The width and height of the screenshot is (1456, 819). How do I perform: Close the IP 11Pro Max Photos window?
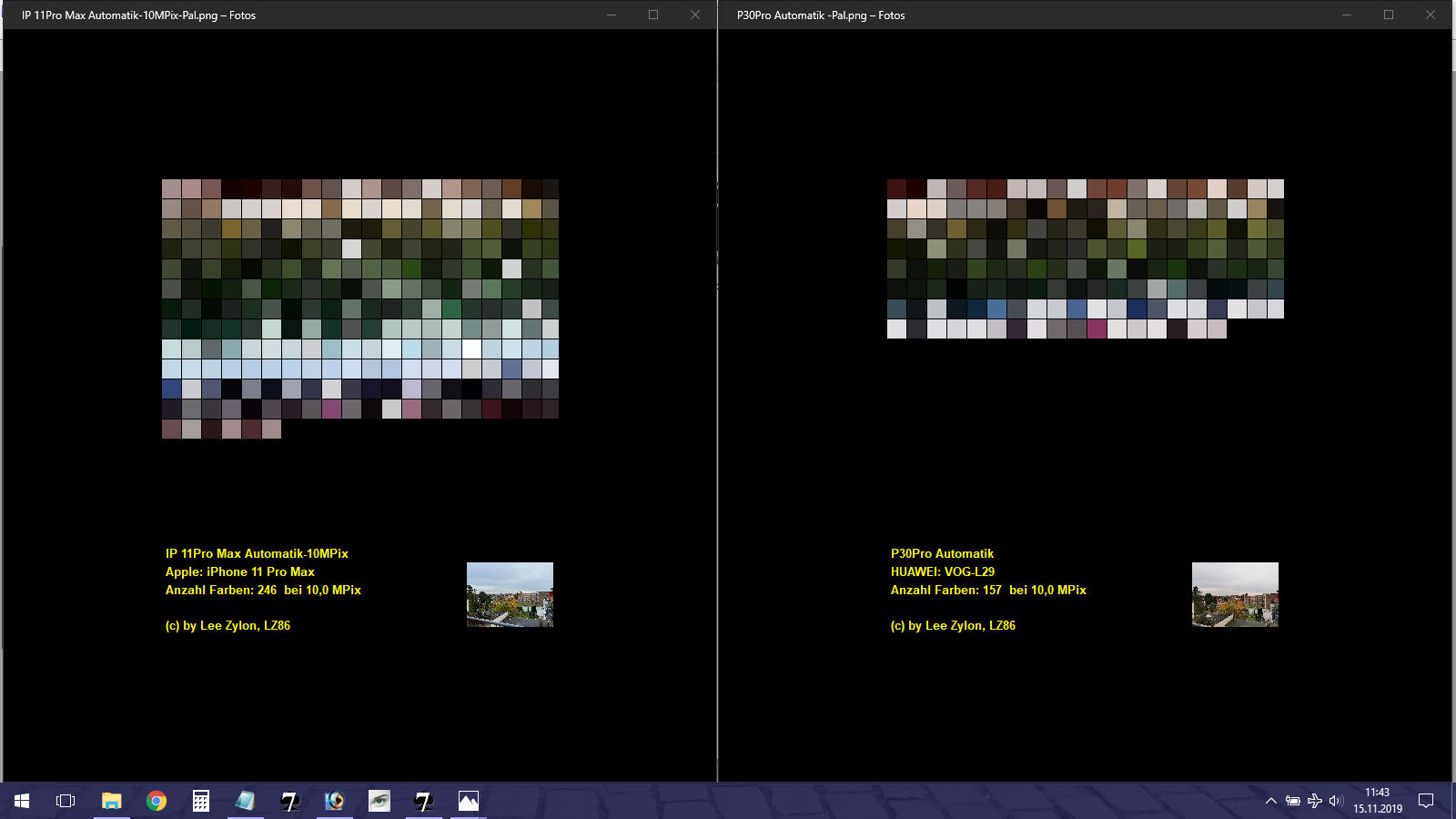pos(695,15)
